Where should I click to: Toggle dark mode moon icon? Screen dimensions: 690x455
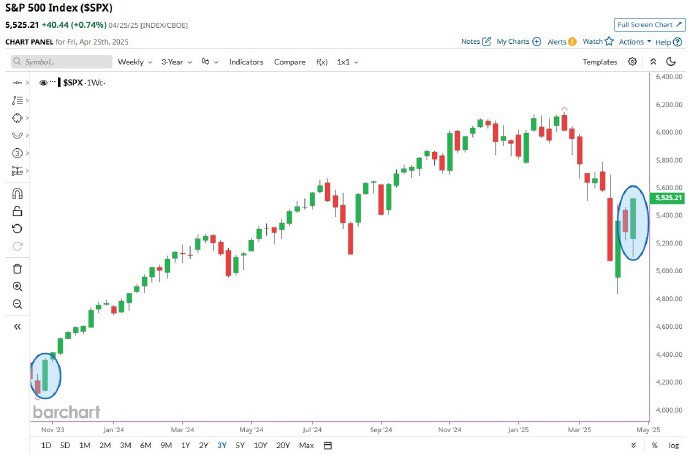[671, 62]
